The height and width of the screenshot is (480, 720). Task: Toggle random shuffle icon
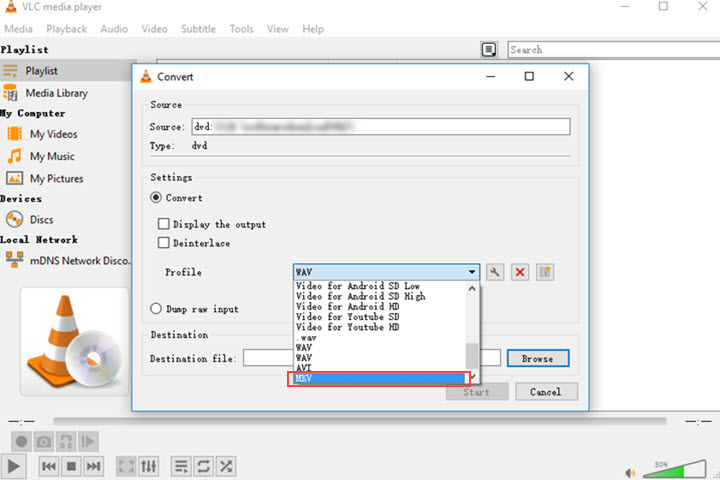(226, 467)
